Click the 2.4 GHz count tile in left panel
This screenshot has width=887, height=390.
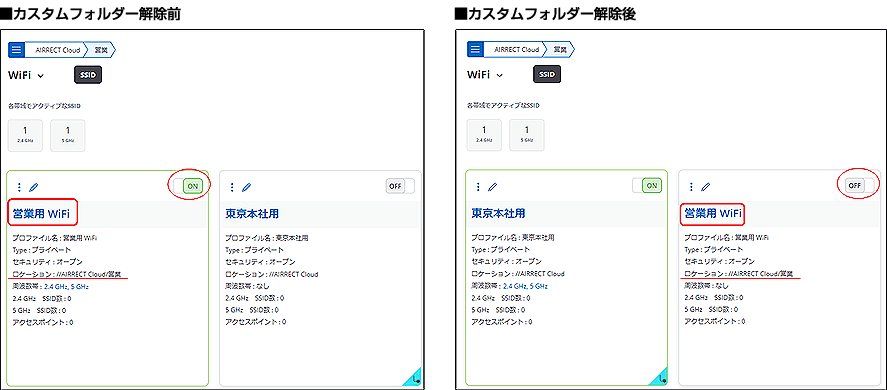pos(25,135)
